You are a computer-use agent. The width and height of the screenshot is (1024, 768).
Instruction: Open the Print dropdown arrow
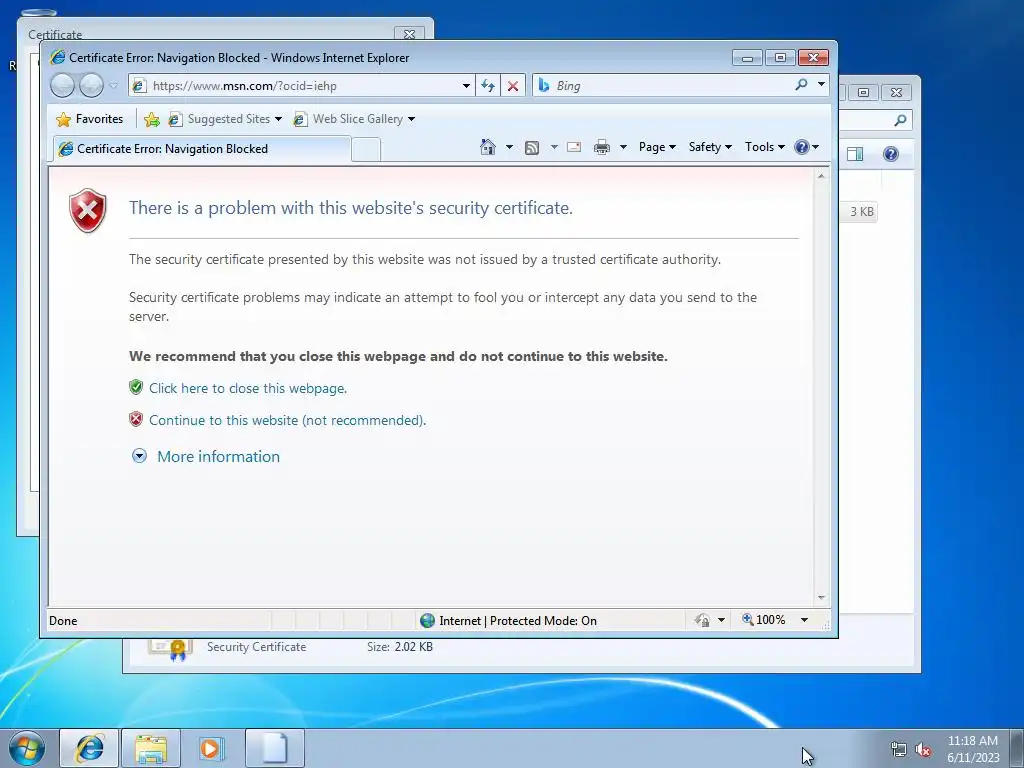pos(623,147)
